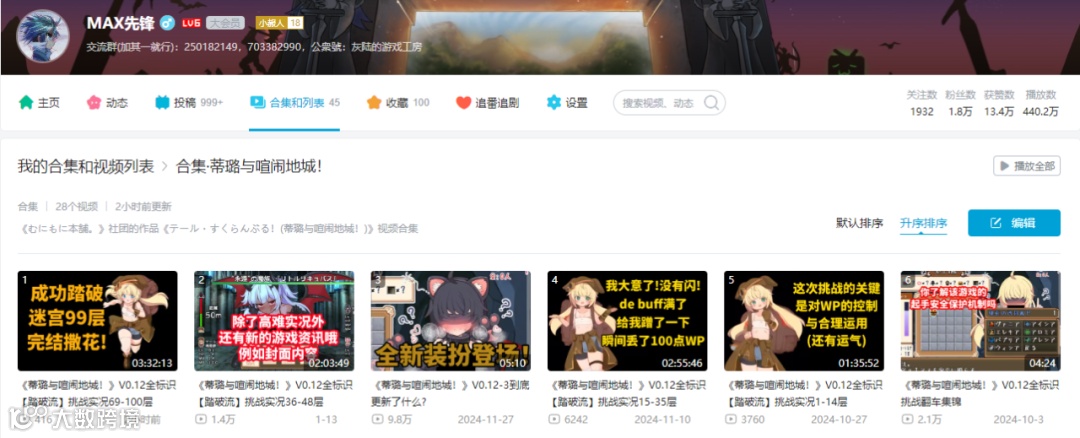This screenshot has width=1080, height=438.
Task: Go back to 我的合集和视频列表
Action: pos(85,166)
